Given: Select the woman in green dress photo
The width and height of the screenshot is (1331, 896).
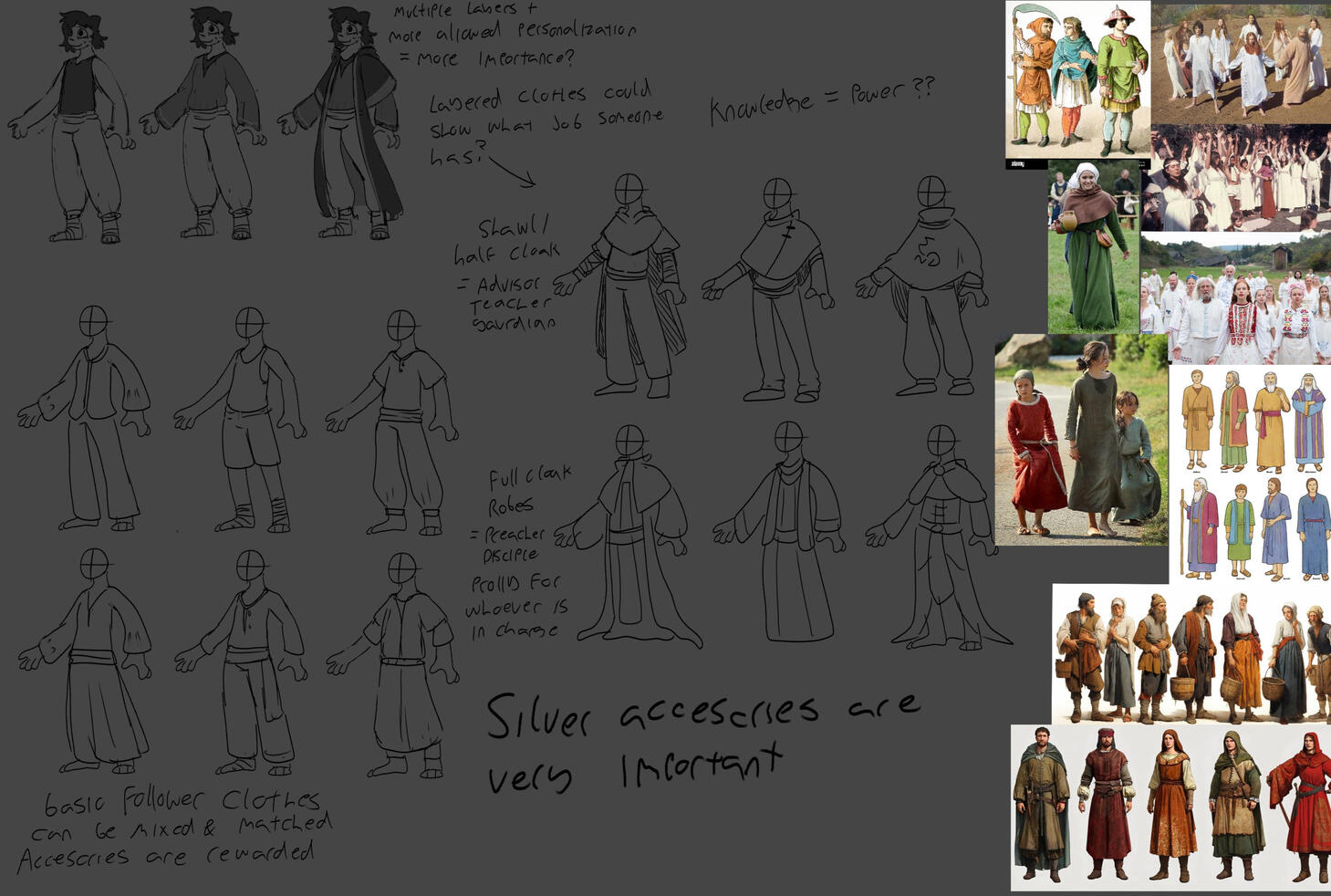Looking at the screenshot, I should (x=1093, y=246).
